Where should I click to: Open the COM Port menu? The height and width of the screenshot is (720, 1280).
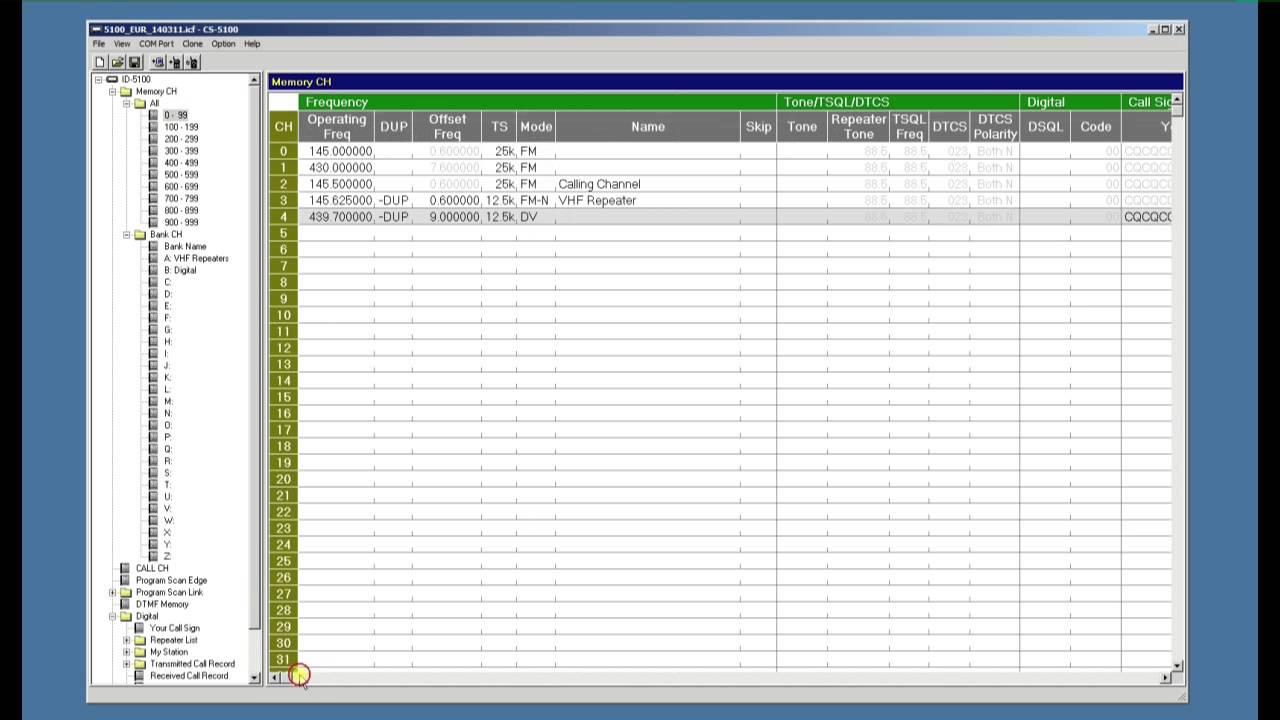156,44
